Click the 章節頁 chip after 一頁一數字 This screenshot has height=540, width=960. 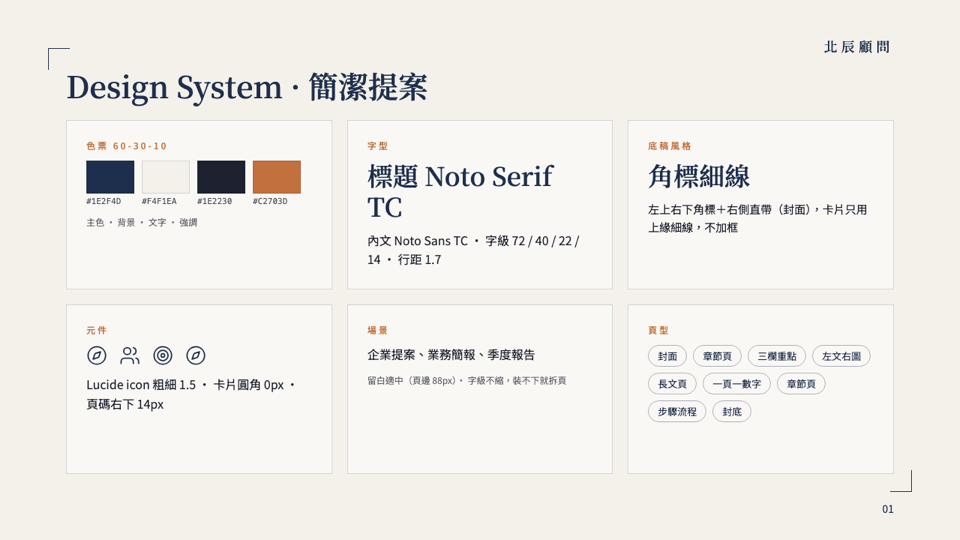pos(801,384)
